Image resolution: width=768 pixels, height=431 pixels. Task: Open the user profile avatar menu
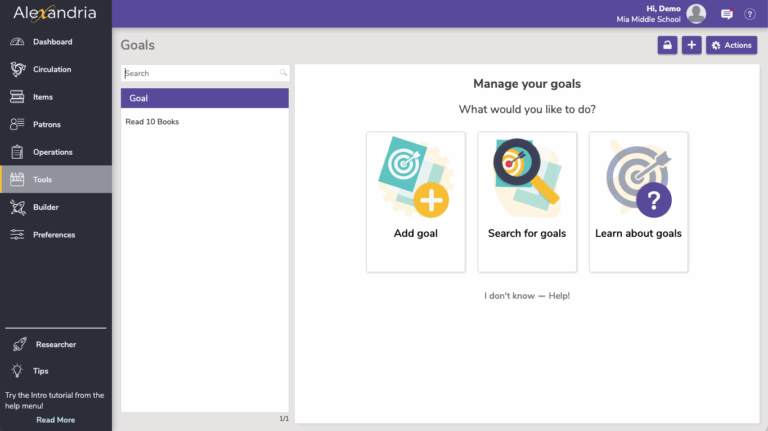tap(696, 14)
